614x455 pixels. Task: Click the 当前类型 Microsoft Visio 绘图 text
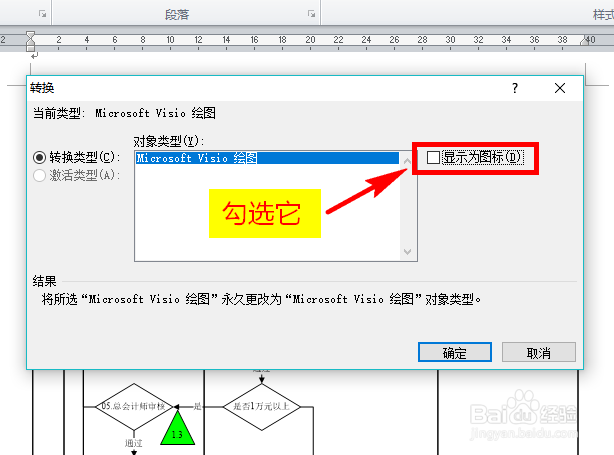pyautogui.click(x=124, y=114)
